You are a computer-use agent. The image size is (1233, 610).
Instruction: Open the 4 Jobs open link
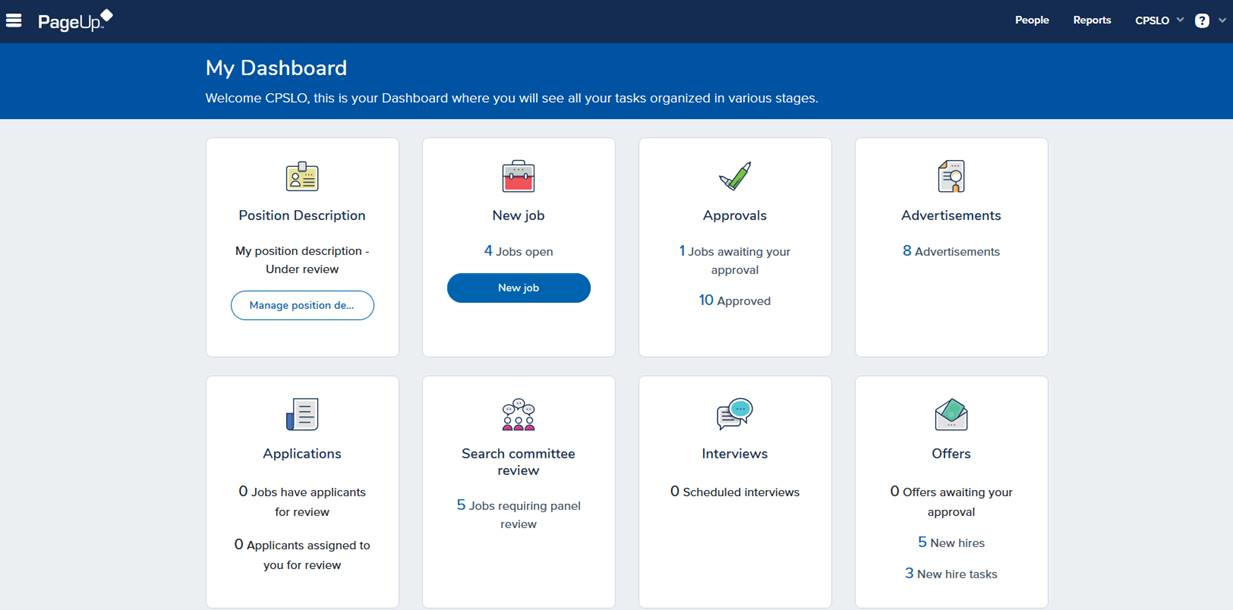coord(518,251)
